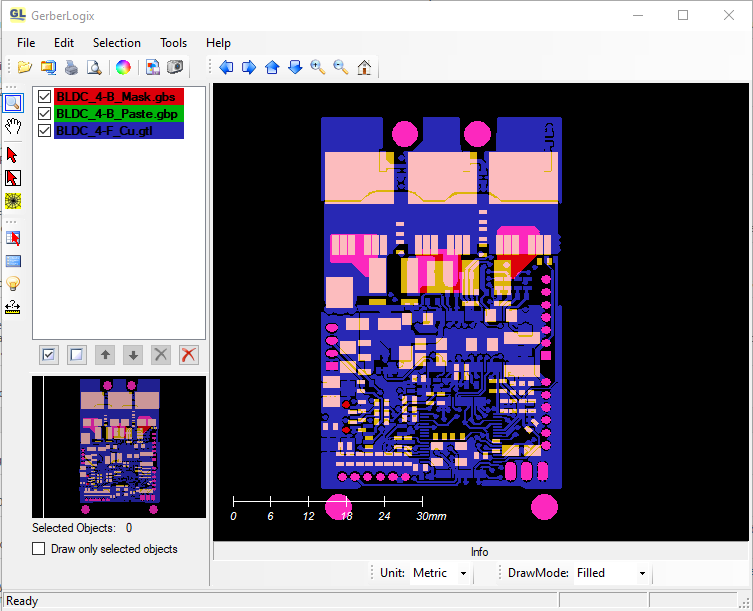Open the color wheel settings
The height and width of the screenshot is (611, 753).
tap(122, 67)
